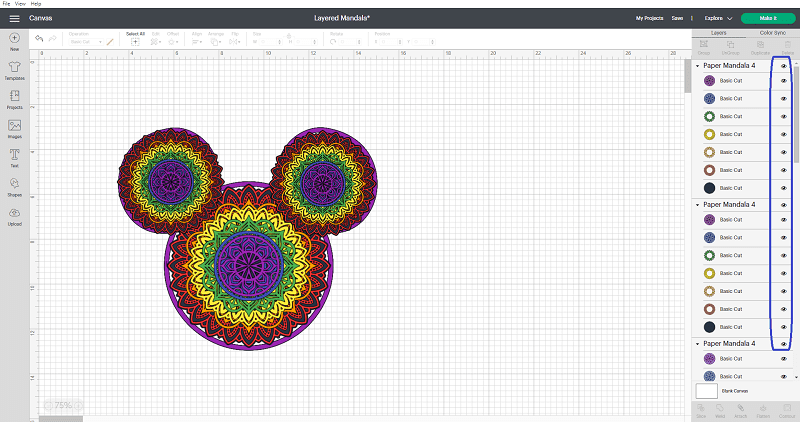Click the green Make It button
The image size is (800, 422).
[x=768, y=18]
